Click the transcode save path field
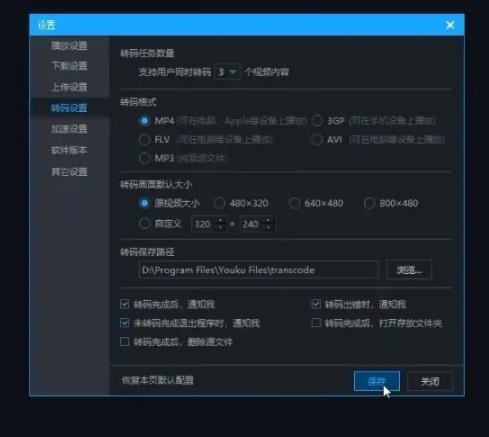Image resolution: width=489 pixels, height=437 pixels. click(x=259, y=270)
